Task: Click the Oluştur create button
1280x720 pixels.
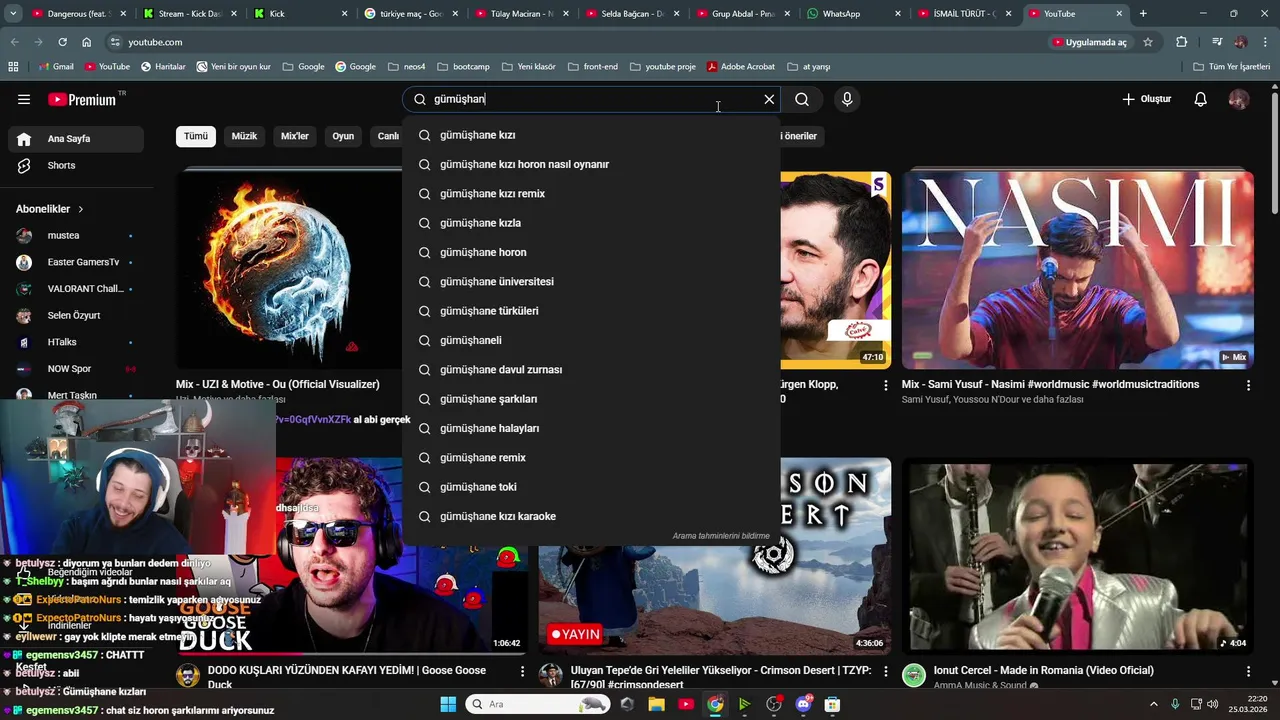Action: (1146, 99)
